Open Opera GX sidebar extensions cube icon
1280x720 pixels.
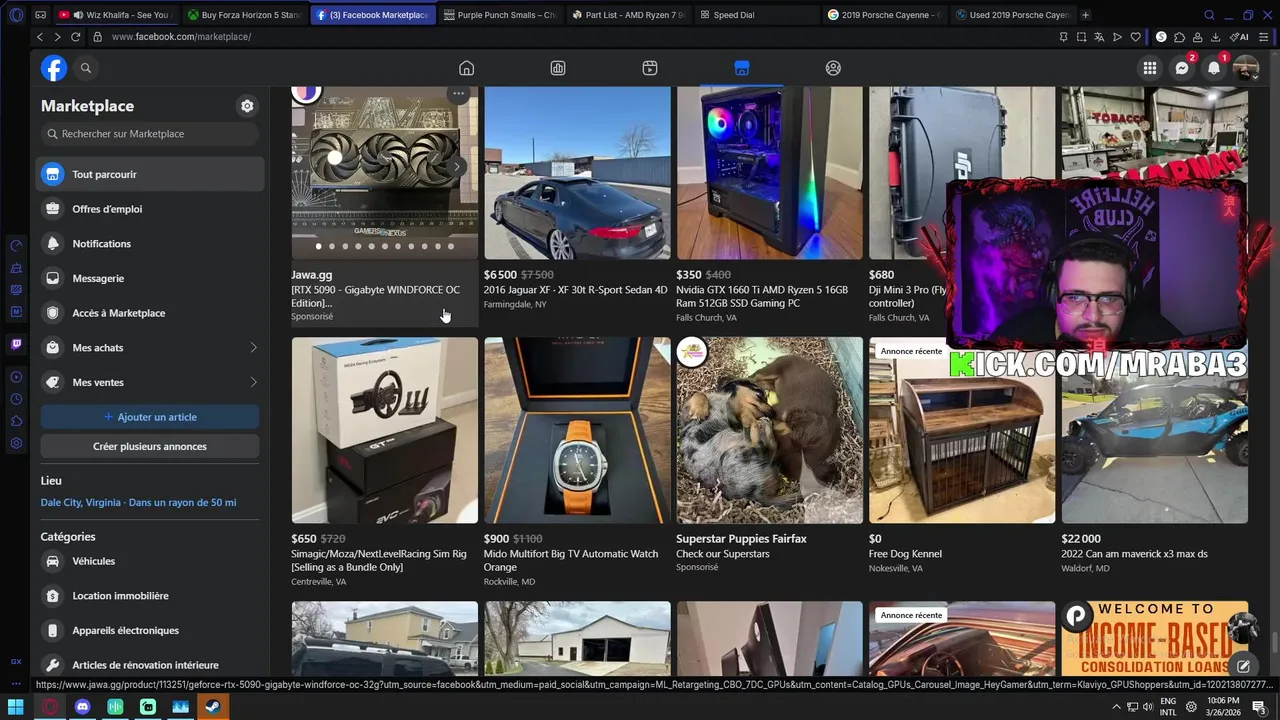16,421
